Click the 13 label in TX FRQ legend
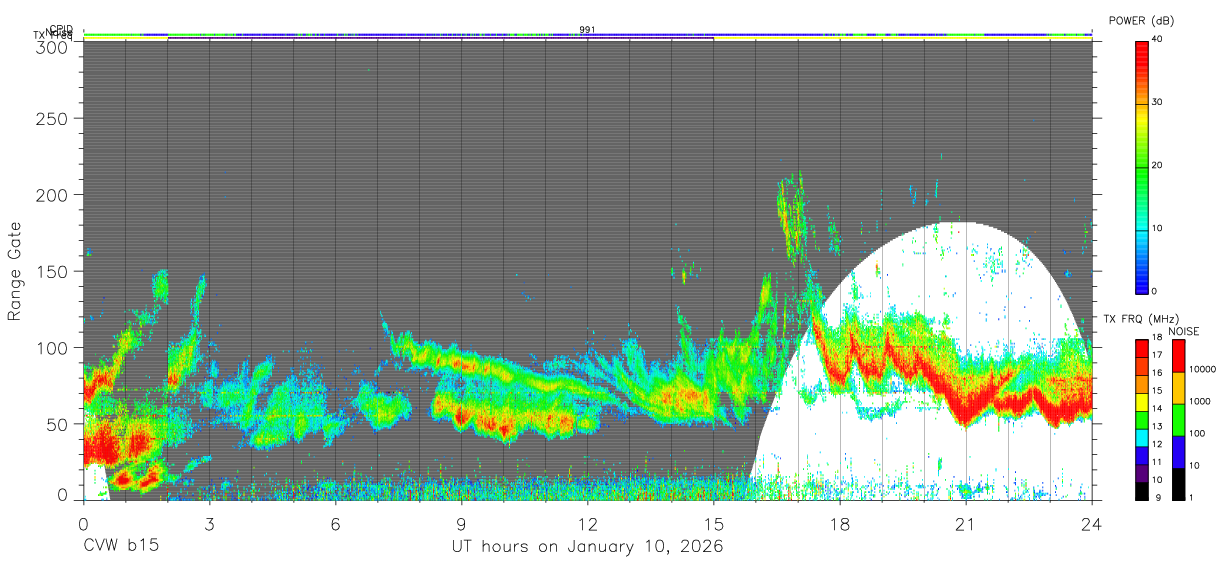The width and height of the screenshot is (1228, 567). 1157,426
